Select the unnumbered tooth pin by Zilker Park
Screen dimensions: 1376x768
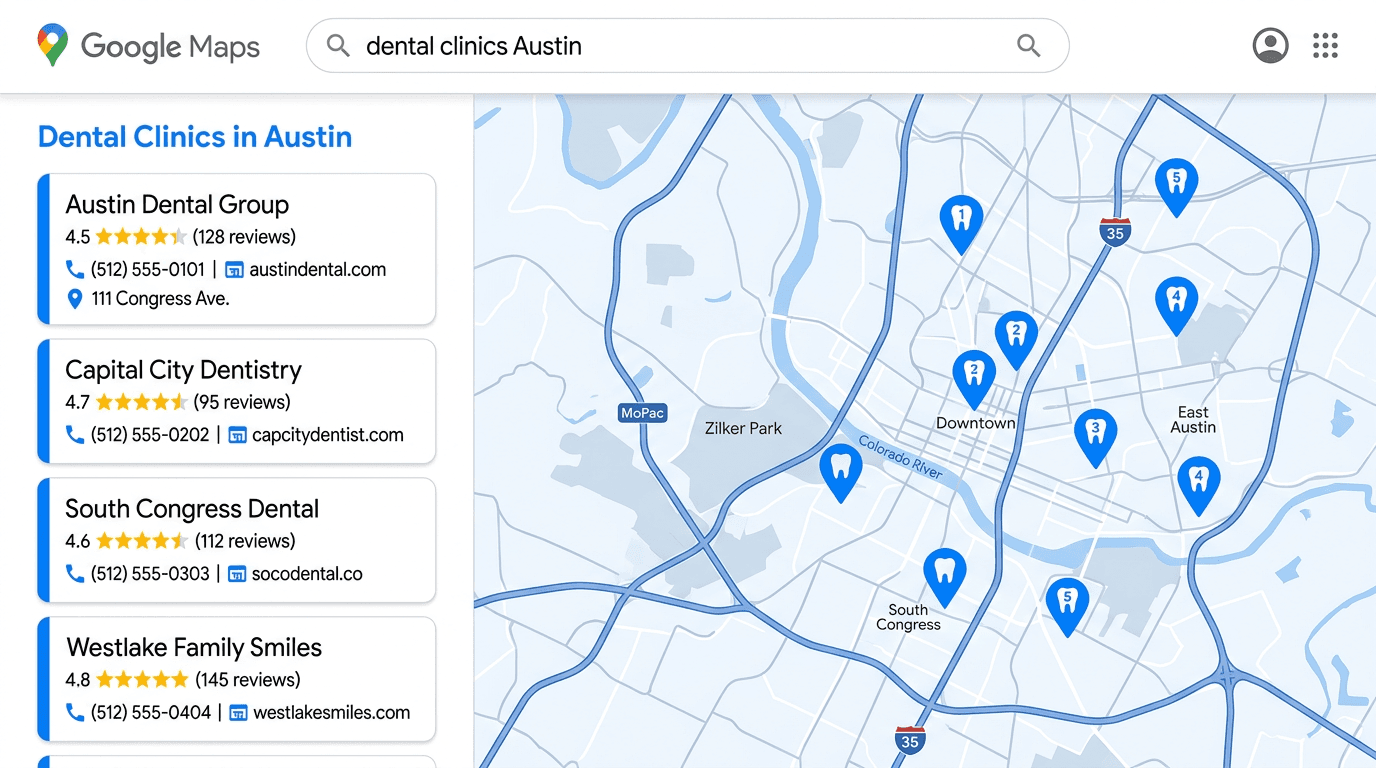pyautogui.click(x=840, y=473)
